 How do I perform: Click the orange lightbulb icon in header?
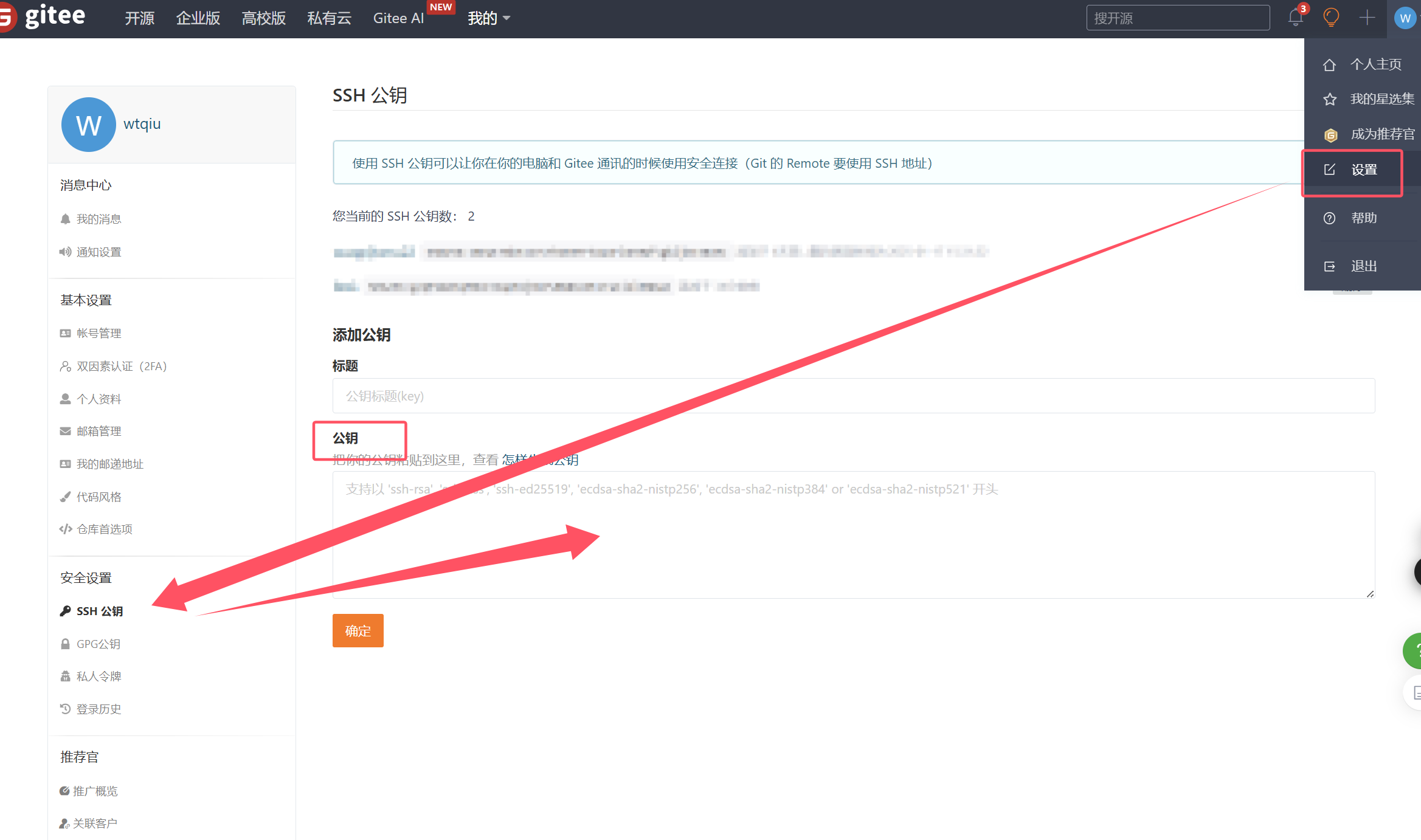coord(1331,18)
